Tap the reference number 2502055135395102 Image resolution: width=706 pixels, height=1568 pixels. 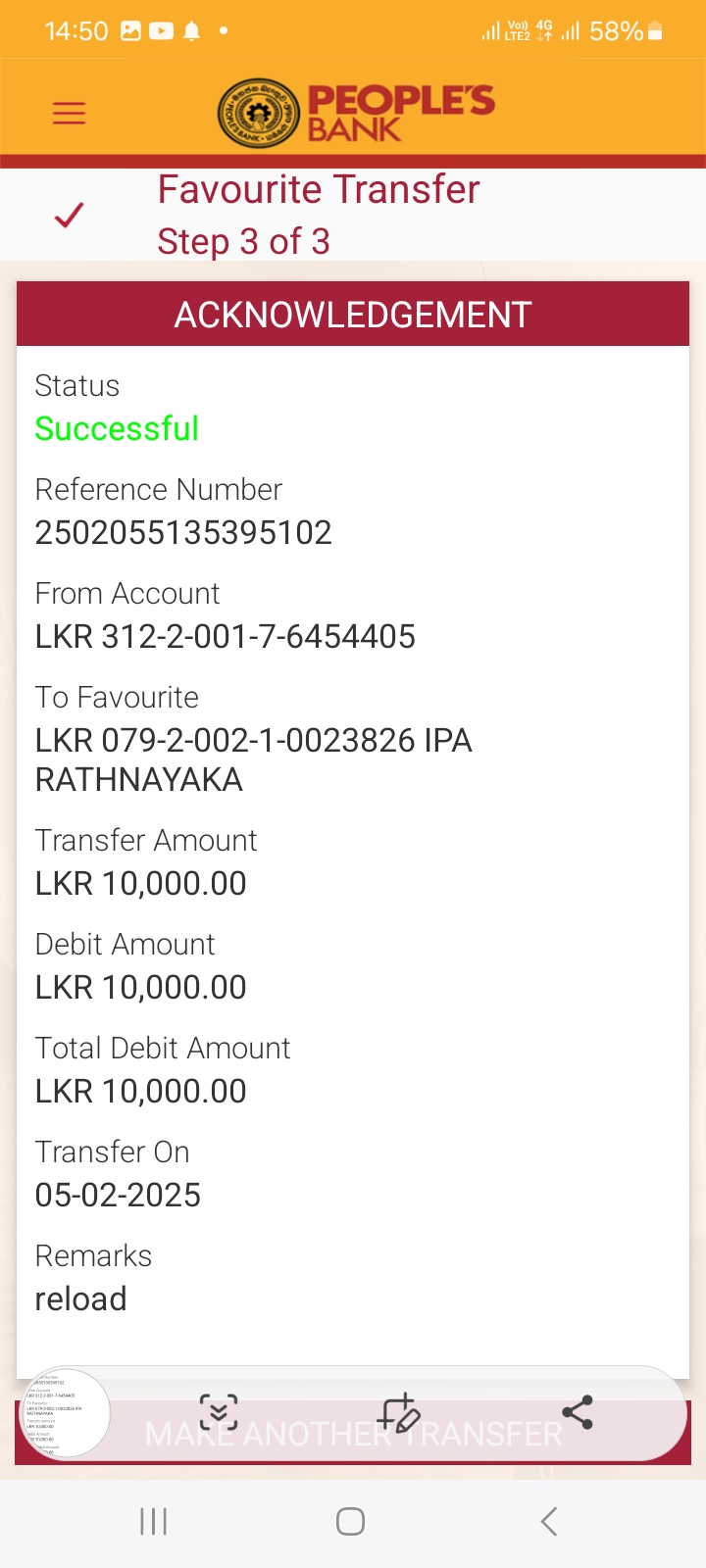click(x=183, y=532)
